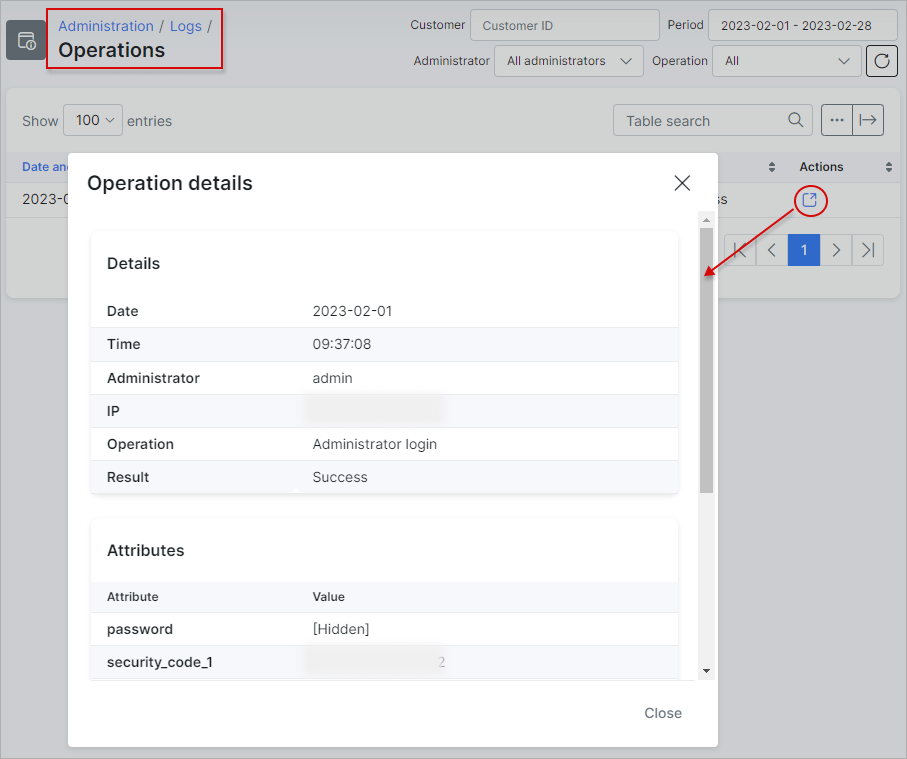Click the Date and time column header
Image resolution: width=907 pixels, height=759 pixels.
(45, 167)
